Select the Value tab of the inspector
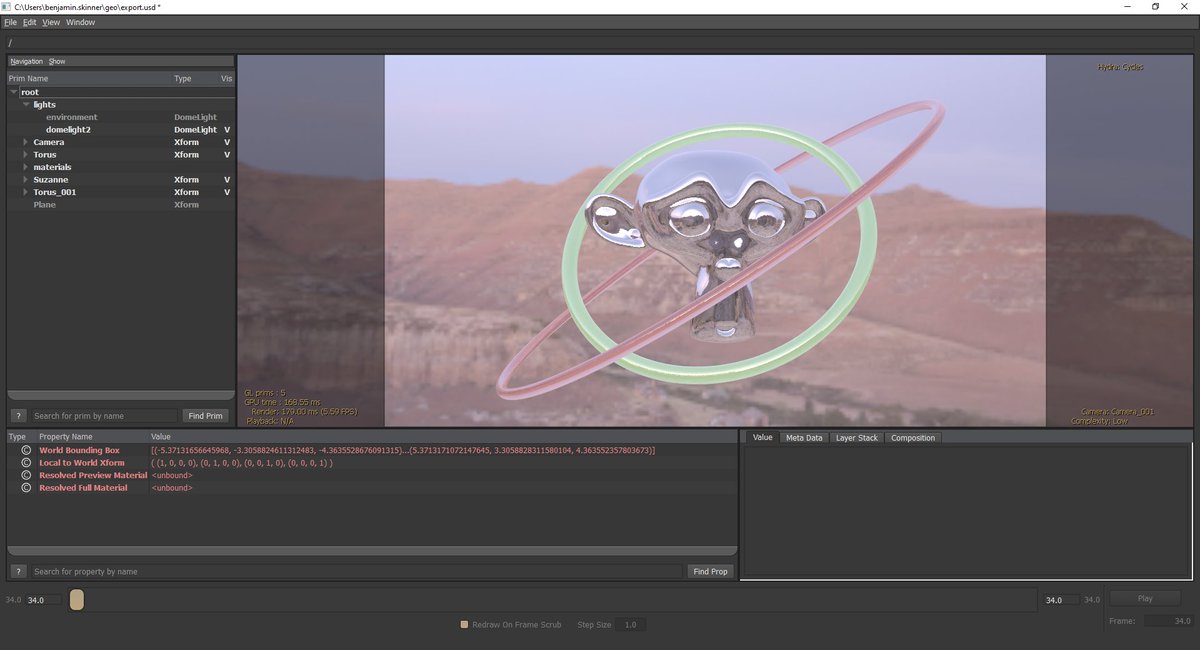This screenshot has height=650, width=1200. click(762, 438)
